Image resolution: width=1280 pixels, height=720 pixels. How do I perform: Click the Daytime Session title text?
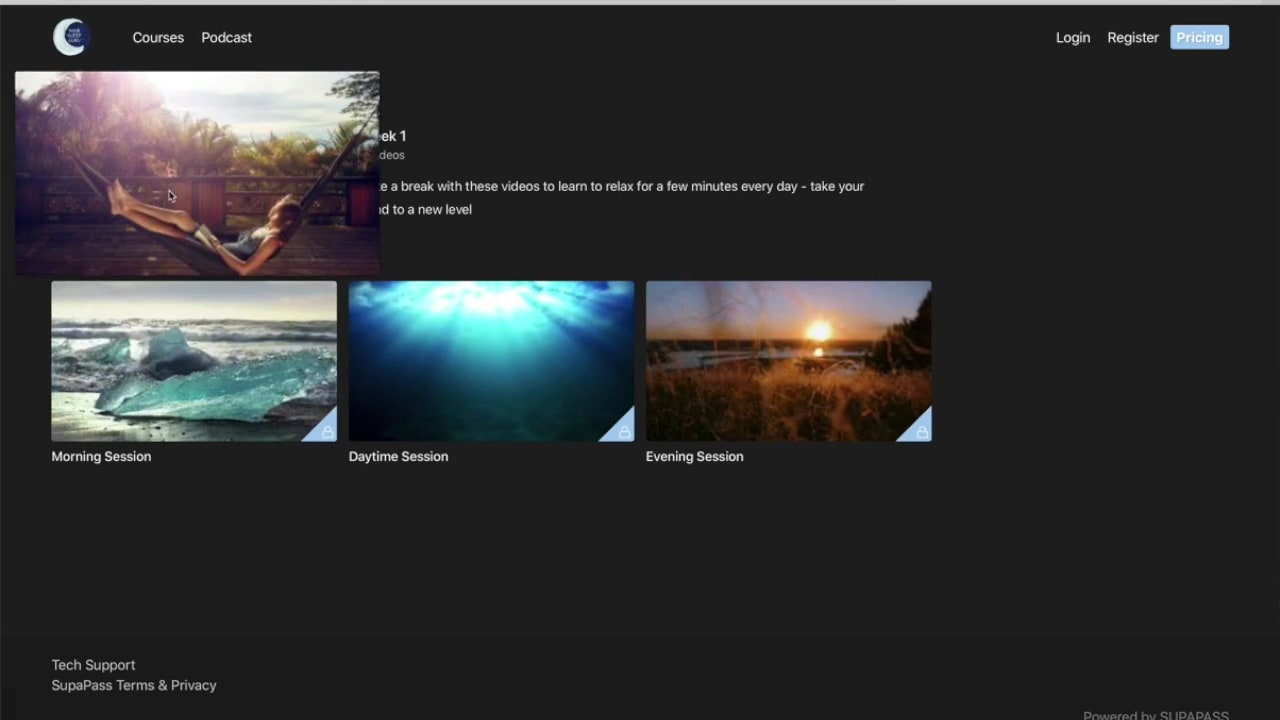[x=398, y=456]
